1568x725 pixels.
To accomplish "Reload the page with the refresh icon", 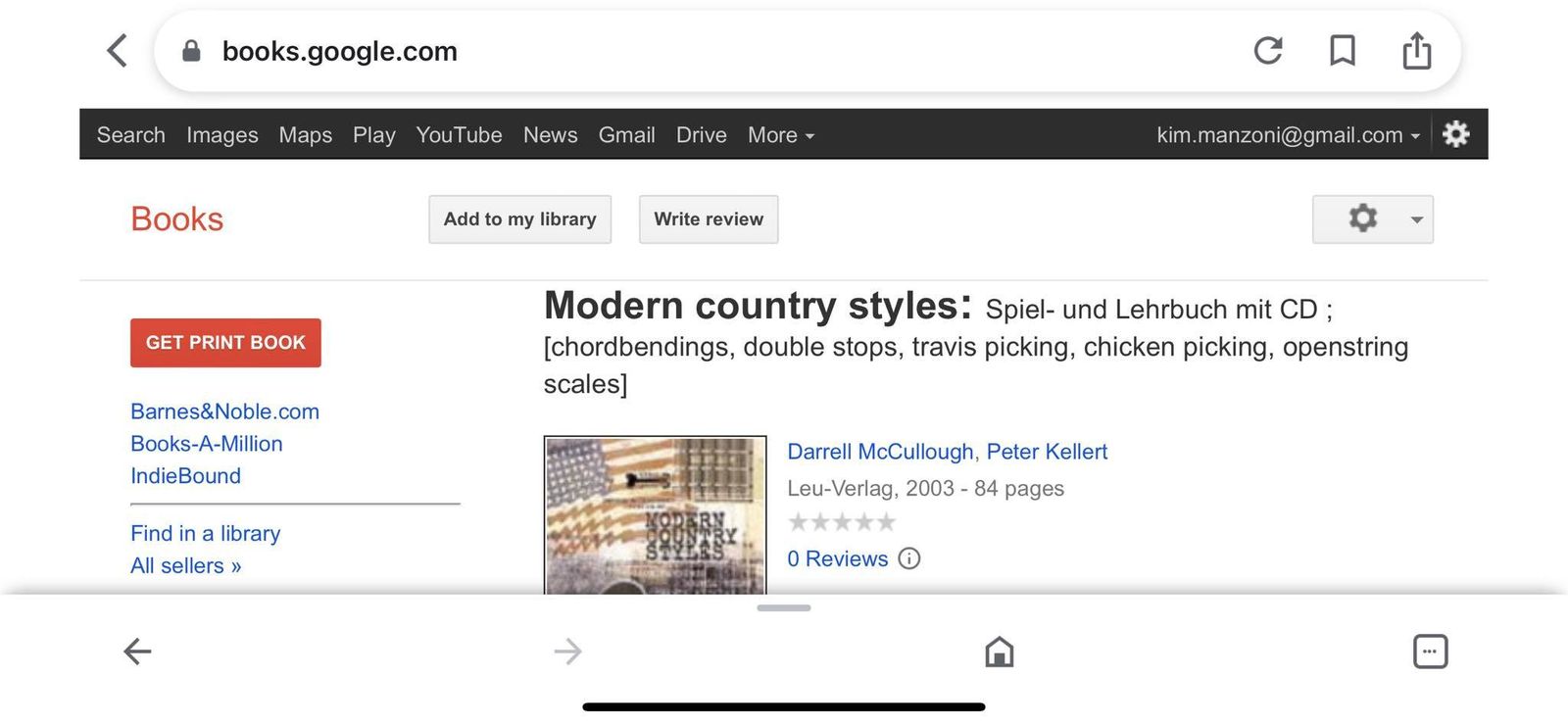I will pyautogui.click(x=1268, y=51).
